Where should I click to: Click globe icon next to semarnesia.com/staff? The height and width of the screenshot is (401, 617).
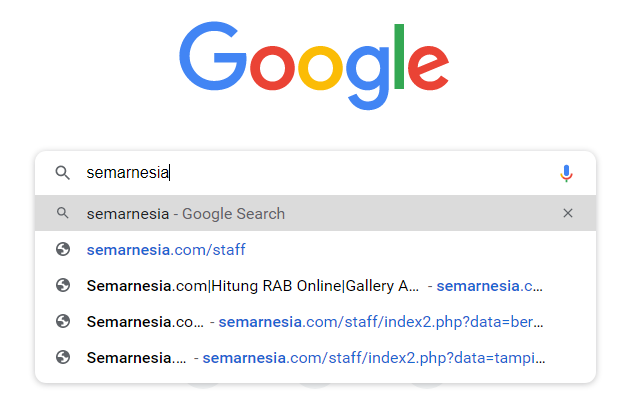click(x=63, y=249)
